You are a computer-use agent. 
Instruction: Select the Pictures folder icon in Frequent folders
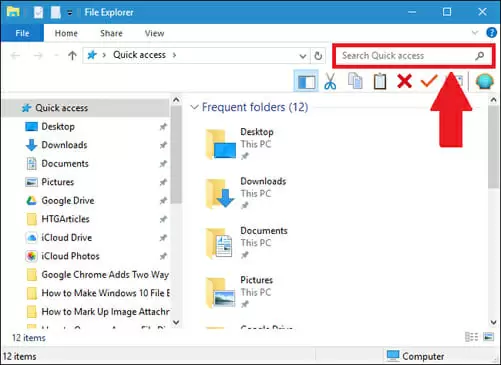[x=220, y=292]
